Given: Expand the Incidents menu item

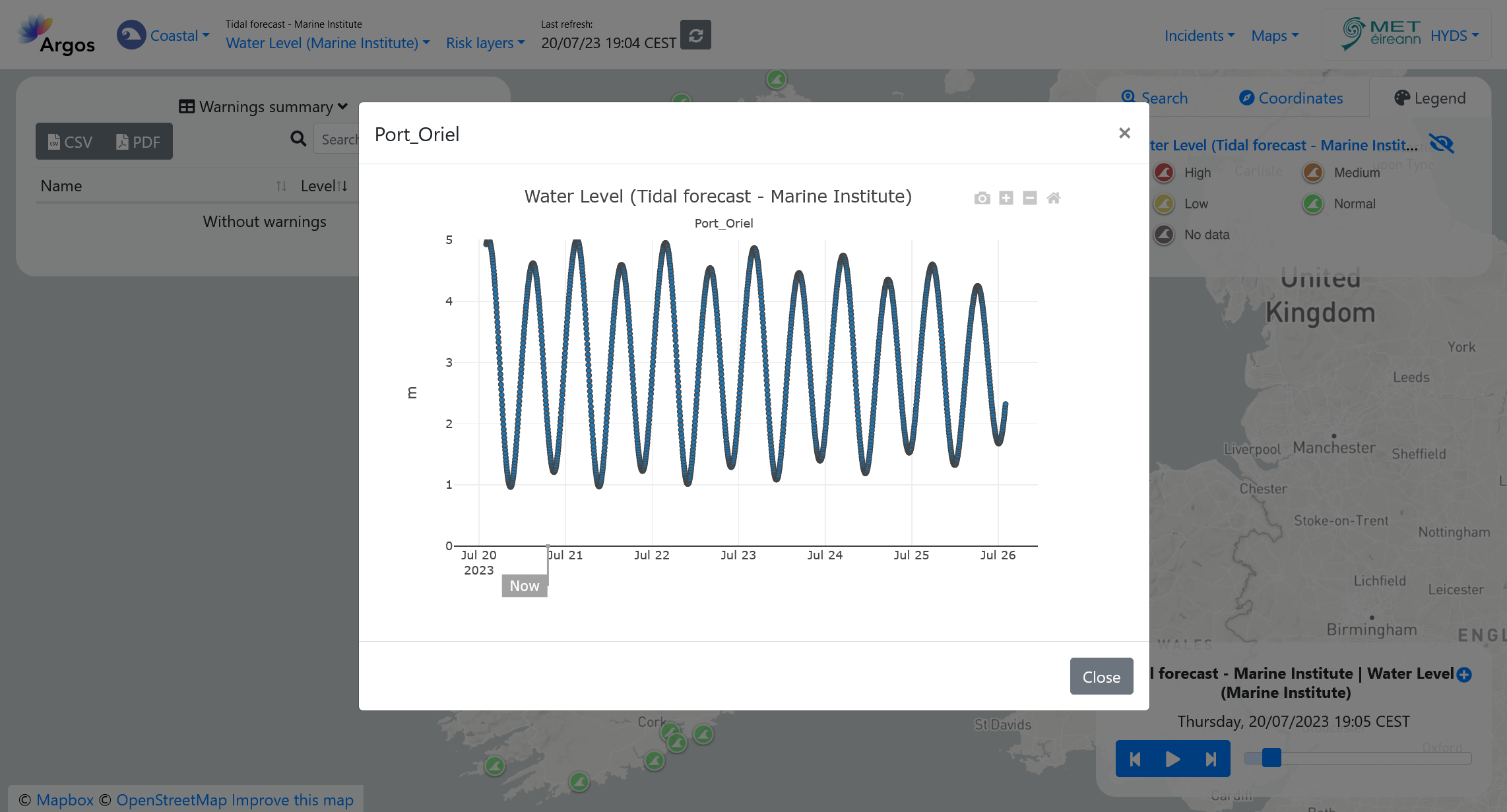Looking at the screenshot, I should click(1198, 34).
